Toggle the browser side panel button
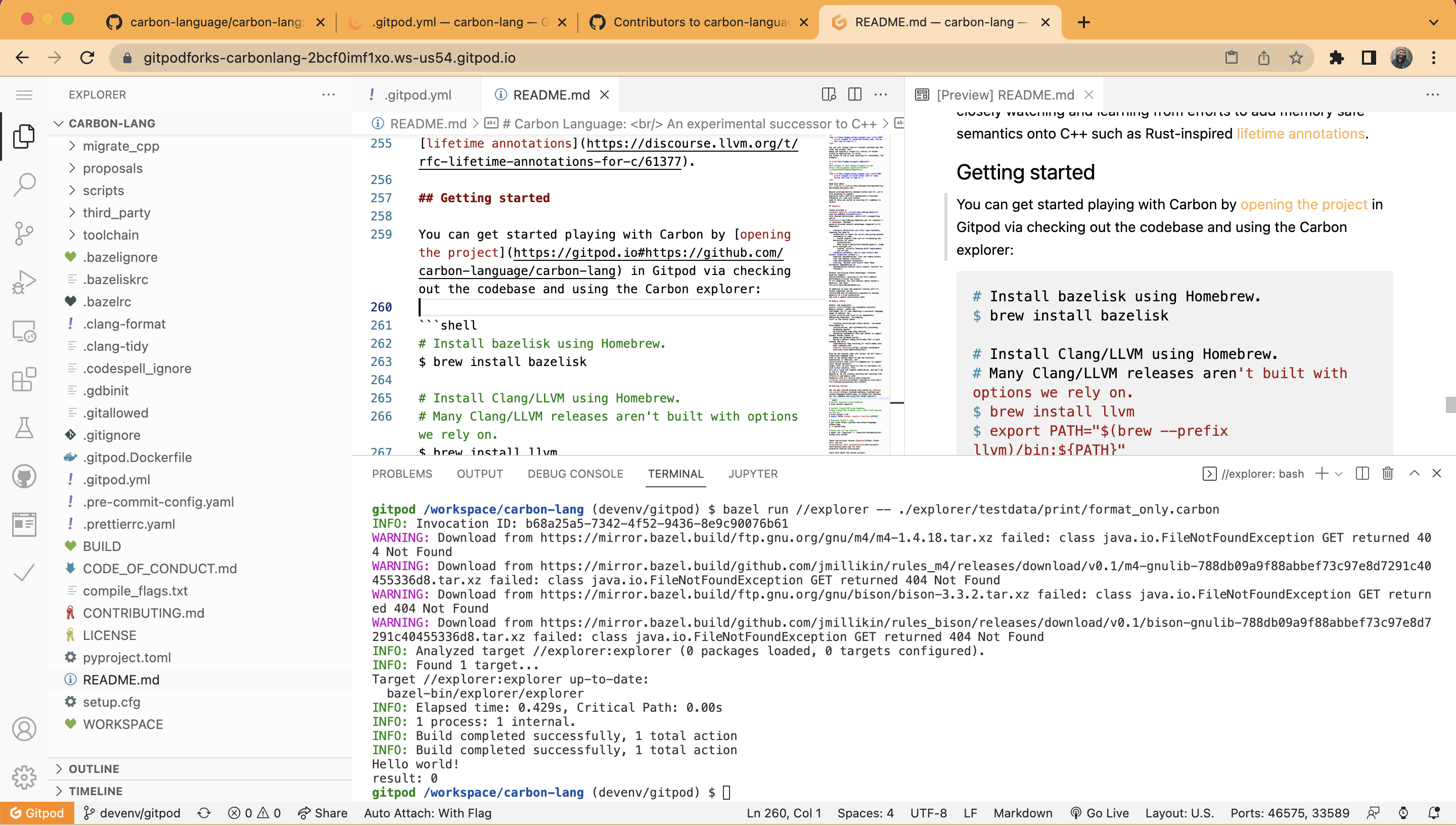This screenshot has width=1456, height=826. point(1369,57)
